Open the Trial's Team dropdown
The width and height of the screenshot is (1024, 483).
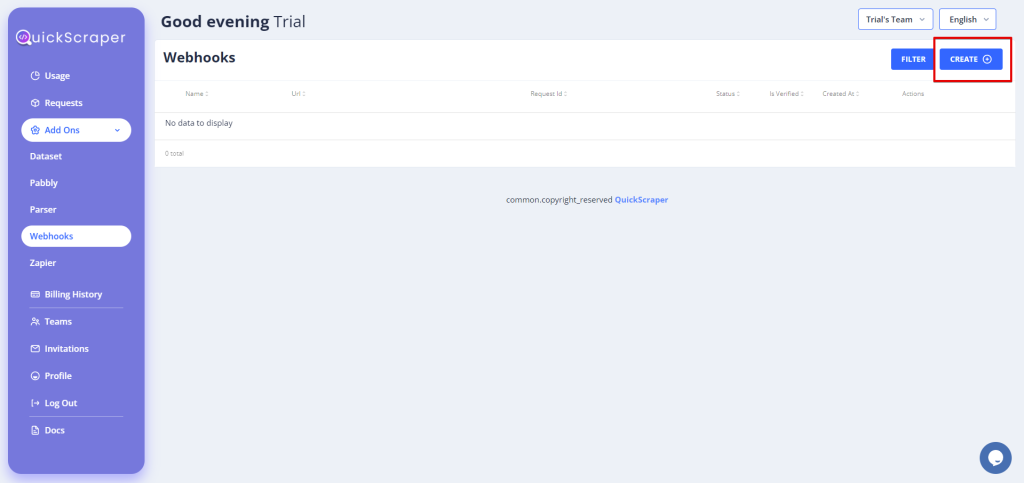coord(894,19)
